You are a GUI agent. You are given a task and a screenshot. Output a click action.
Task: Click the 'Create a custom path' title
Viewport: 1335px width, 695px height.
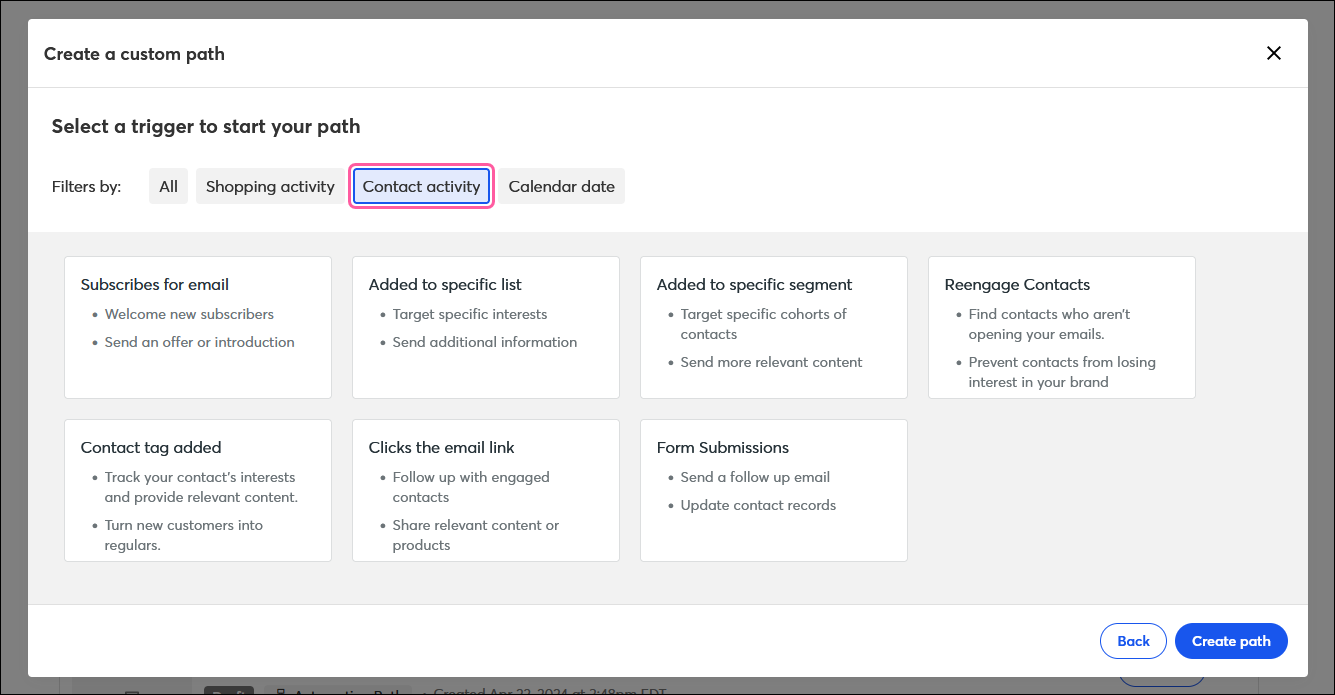pos(134,54)
